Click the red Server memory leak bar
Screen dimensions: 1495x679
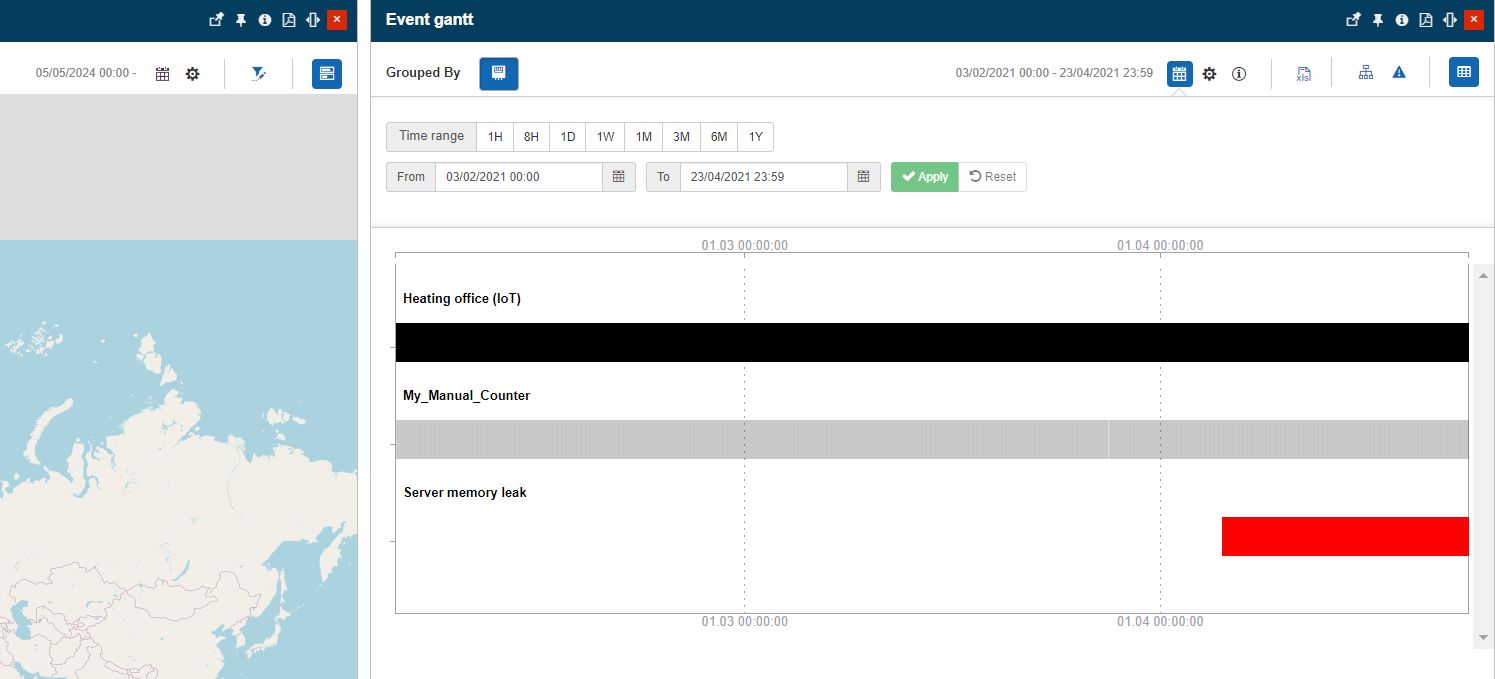click(x=1344, y=536)
